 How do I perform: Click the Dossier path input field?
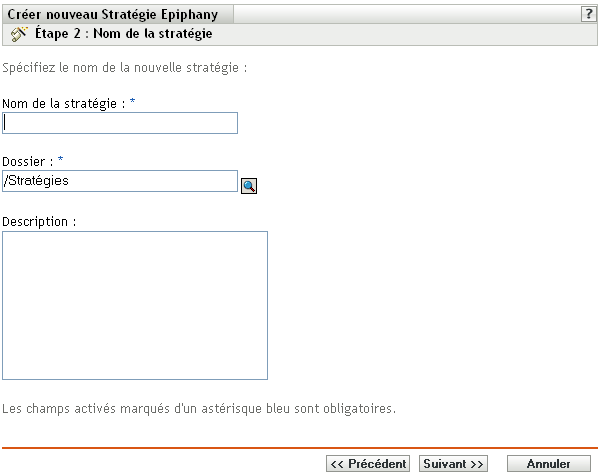(x=120, y=181)
